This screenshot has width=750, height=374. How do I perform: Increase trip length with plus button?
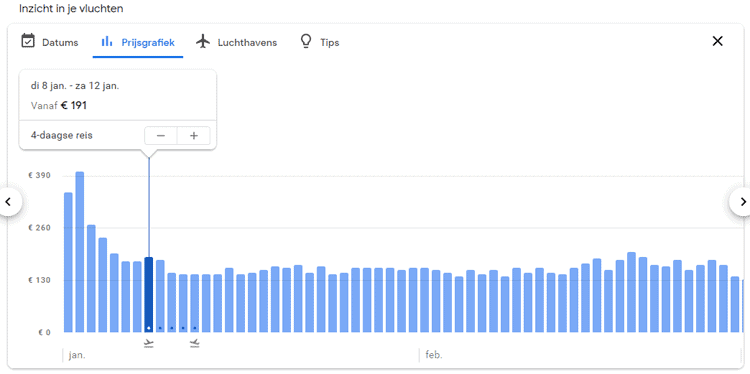pos(194,135)
